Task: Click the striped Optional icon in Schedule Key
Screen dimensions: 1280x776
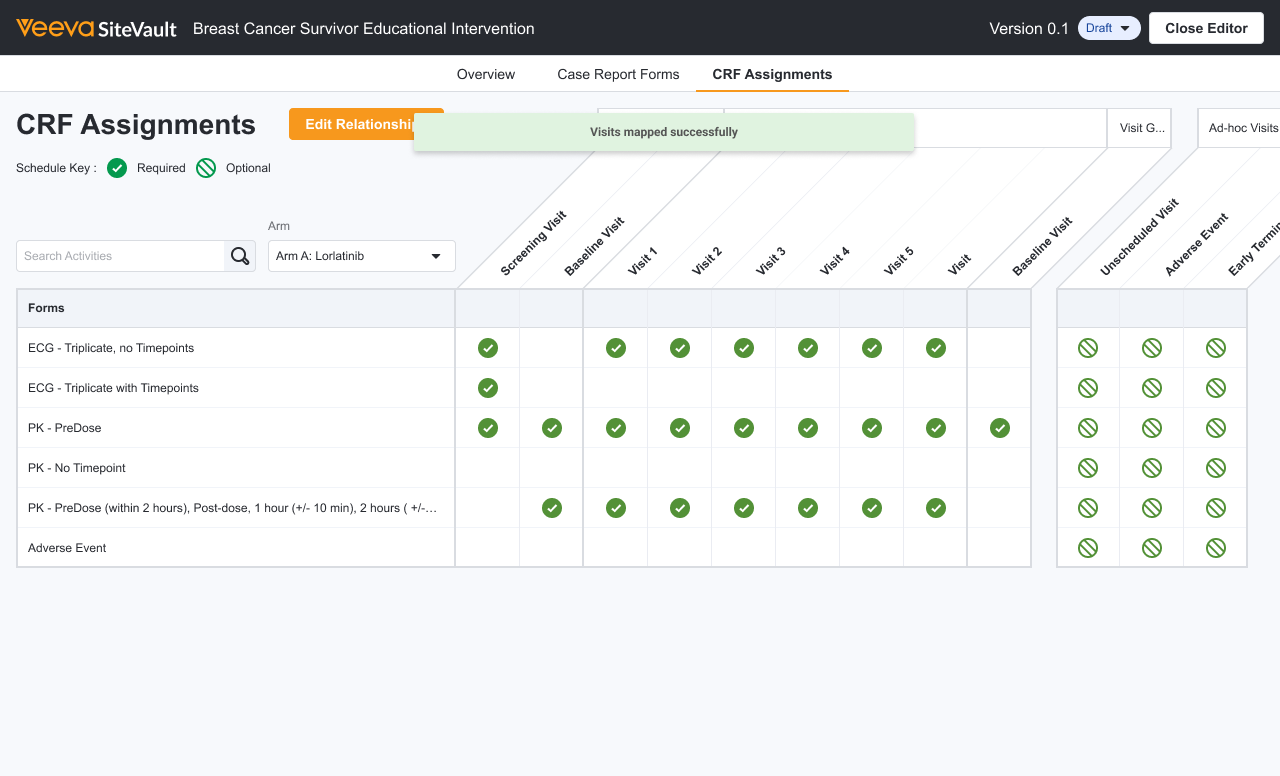Action: [x=206, y=168]
